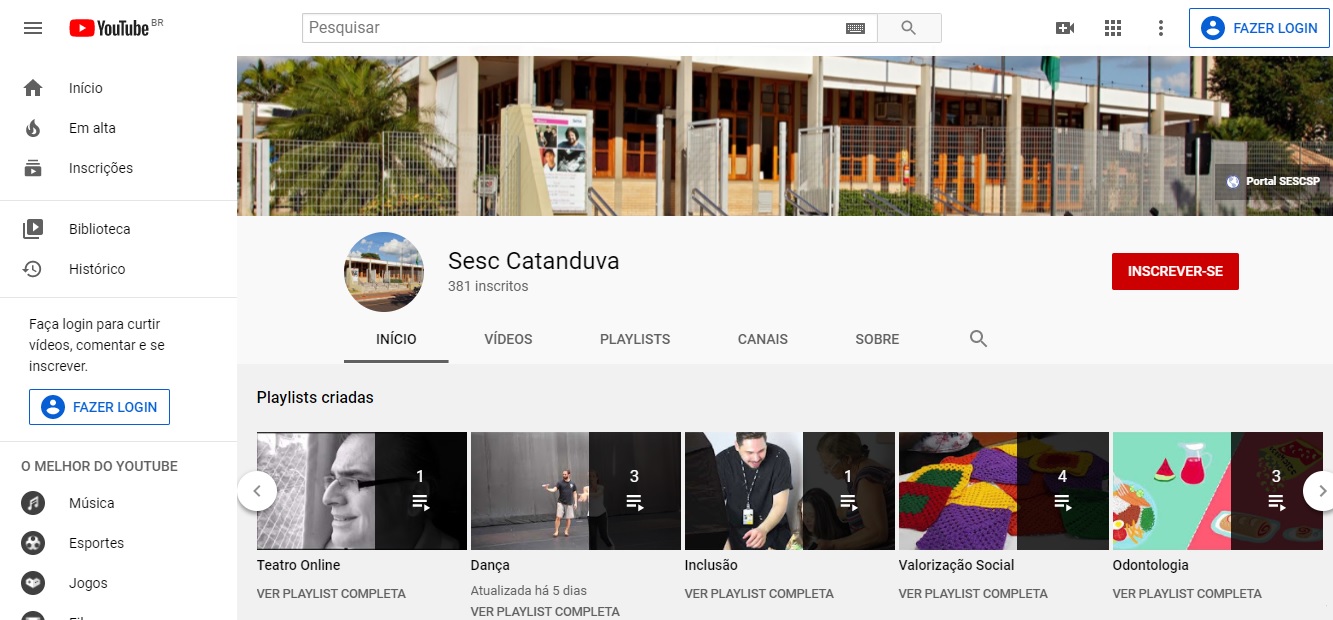Switch to the INÍCIO tab

tap(396, 339)
